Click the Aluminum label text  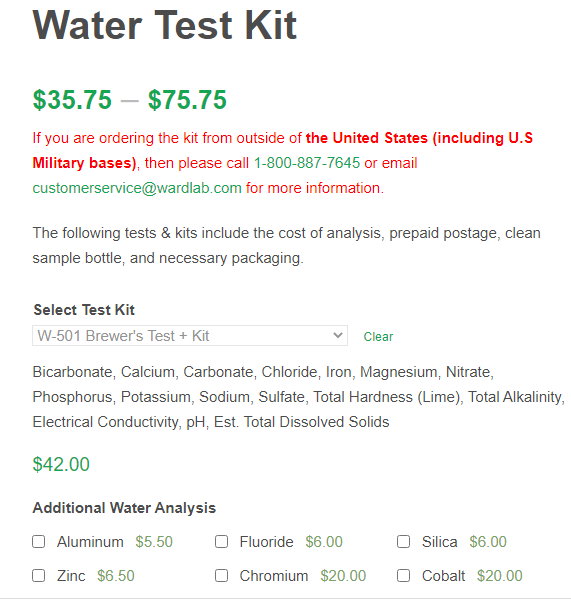(90, 542)
